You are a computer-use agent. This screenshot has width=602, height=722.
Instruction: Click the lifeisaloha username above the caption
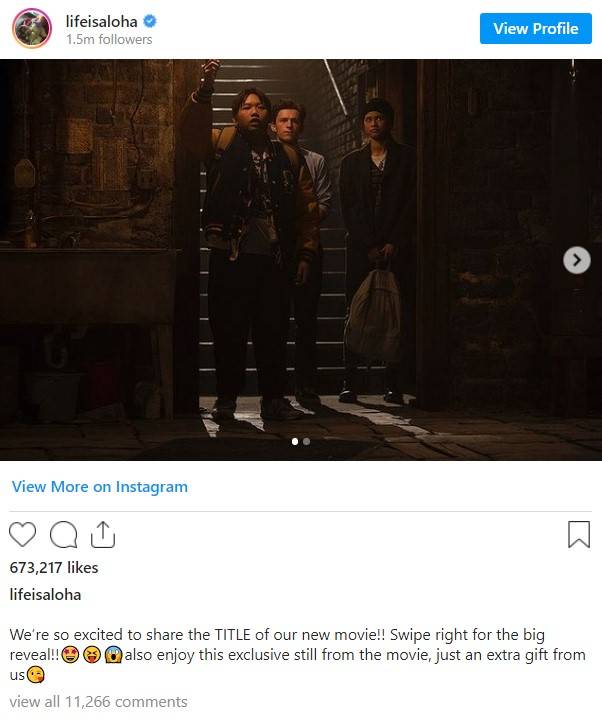click(x=45, y=595)
